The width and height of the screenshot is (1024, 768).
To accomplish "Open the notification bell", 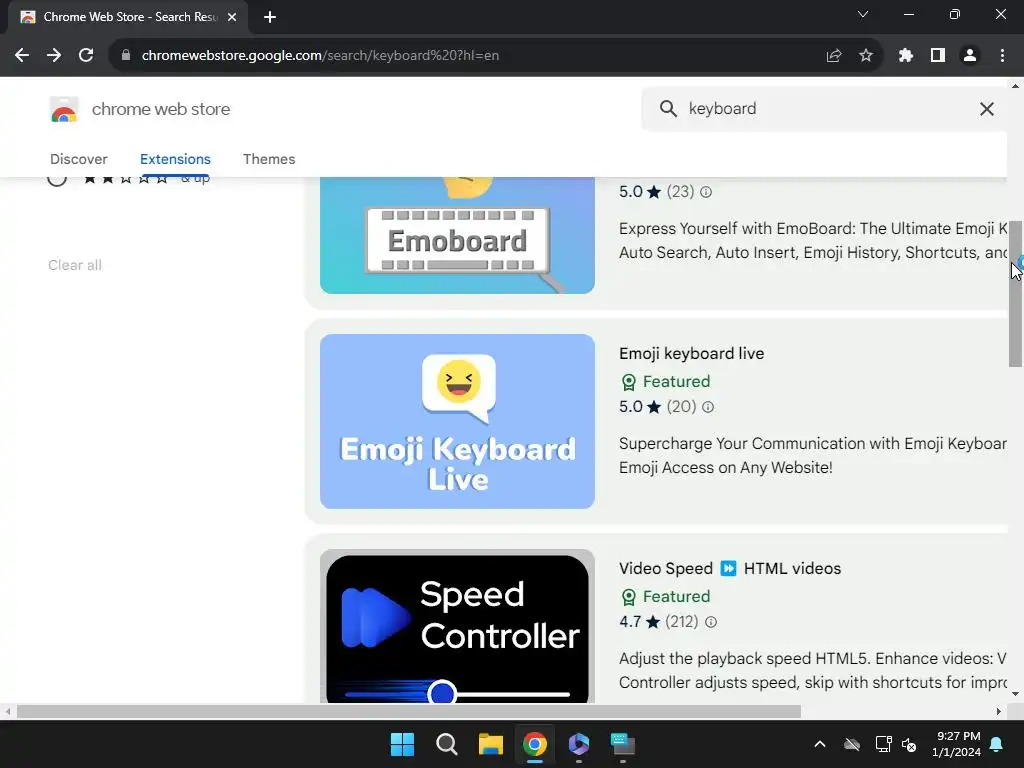I will [997, 744].
